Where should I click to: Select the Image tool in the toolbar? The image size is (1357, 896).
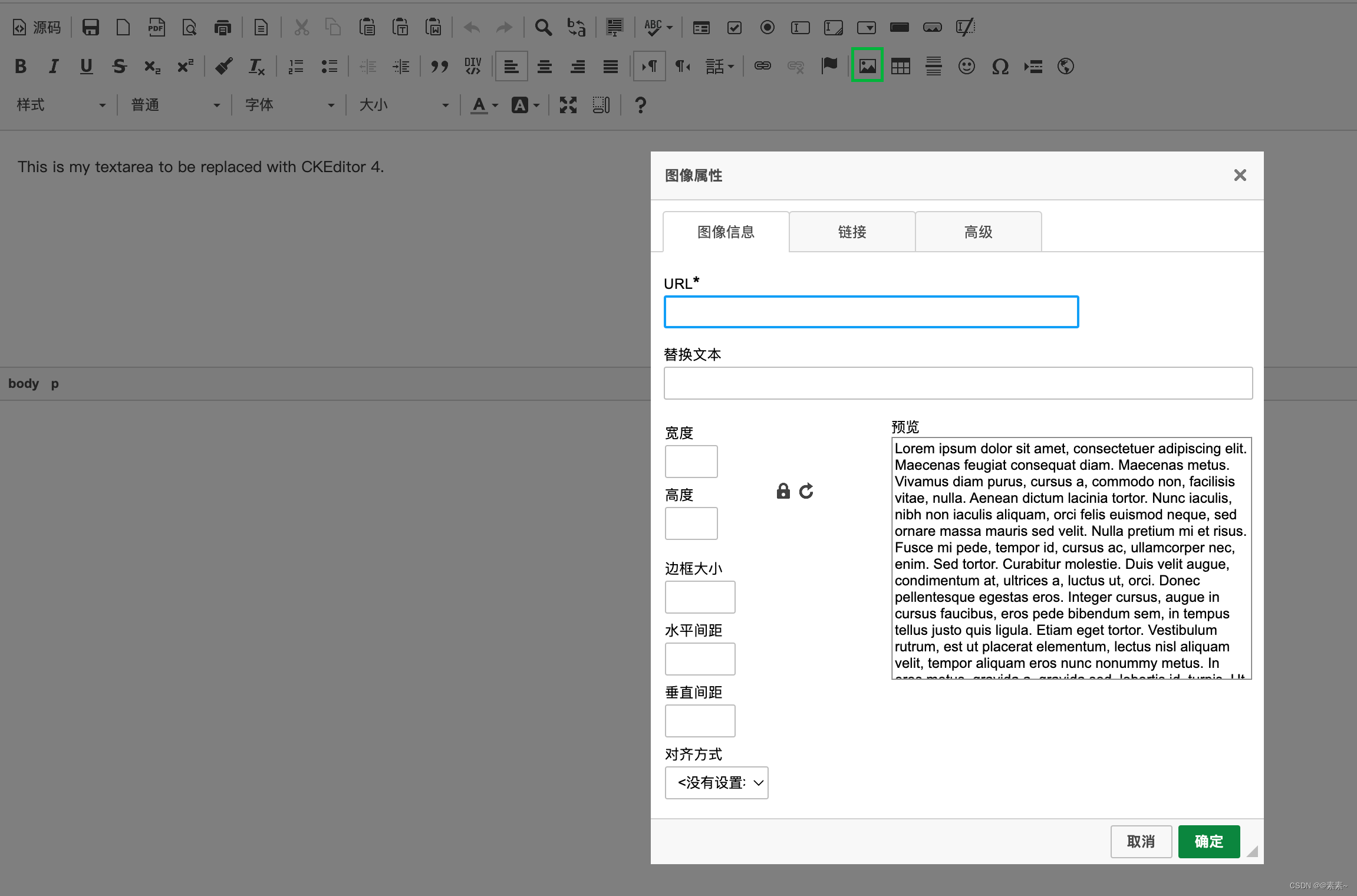click(x=867, y=66)
